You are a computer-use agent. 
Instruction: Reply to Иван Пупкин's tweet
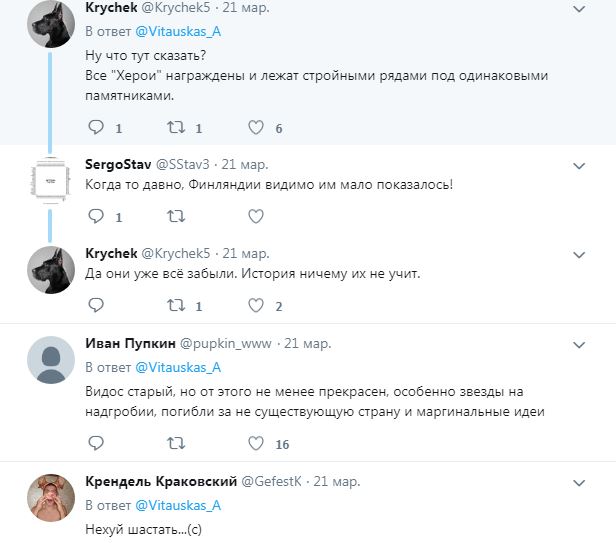(96, 443)
